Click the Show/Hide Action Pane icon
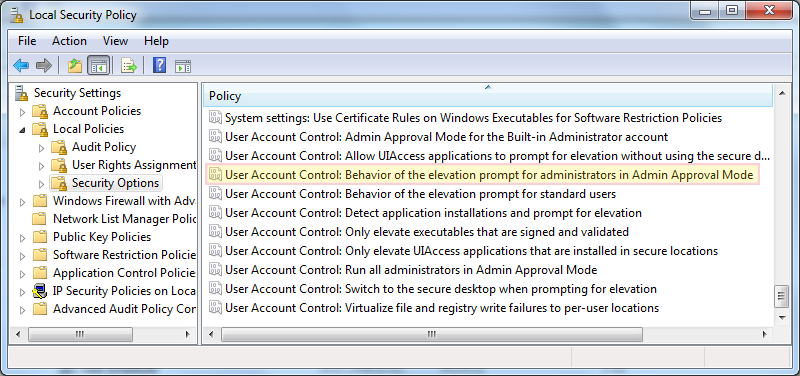800x376 pixels. point(183,66)
